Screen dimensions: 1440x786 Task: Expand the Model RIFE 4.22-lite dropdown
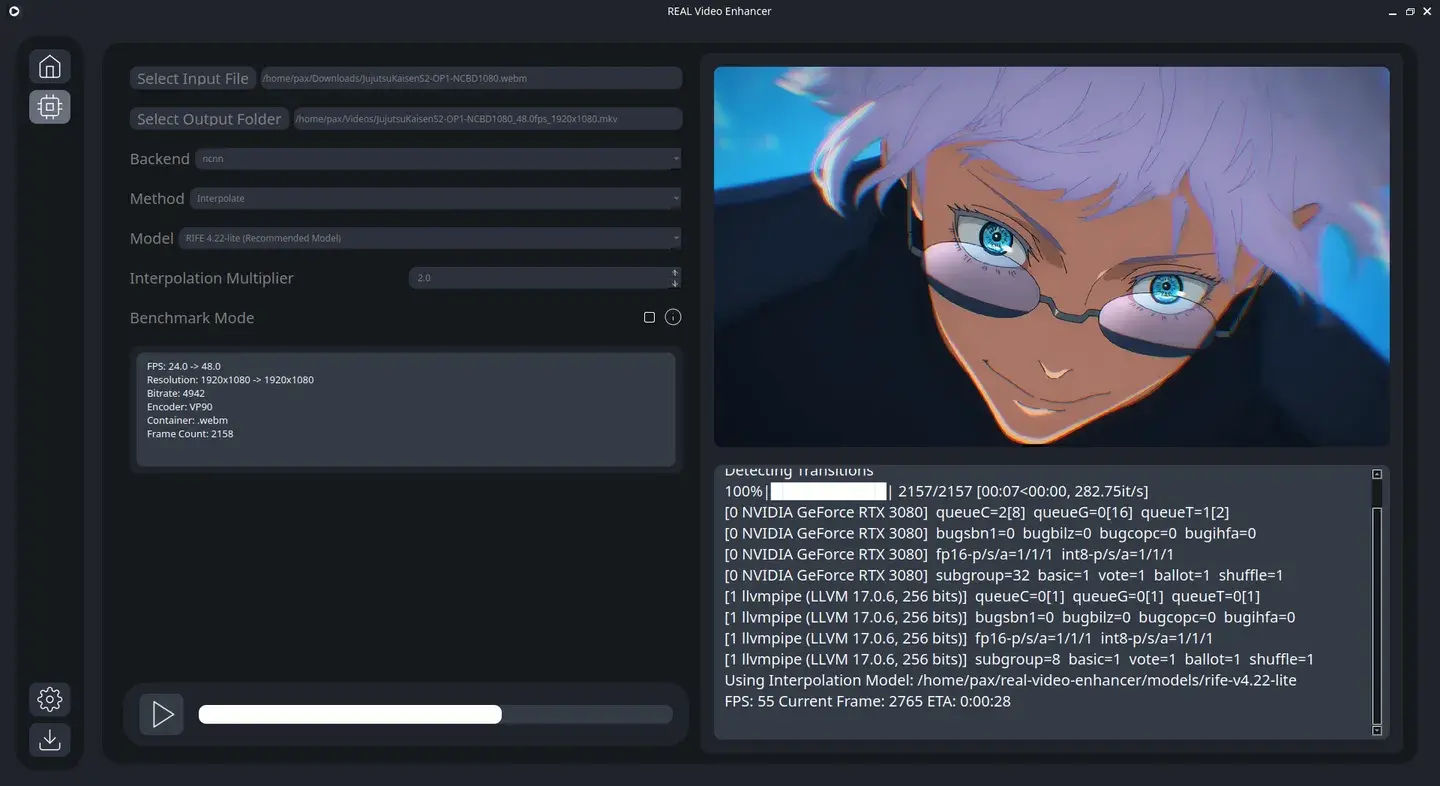coord(430,238)
